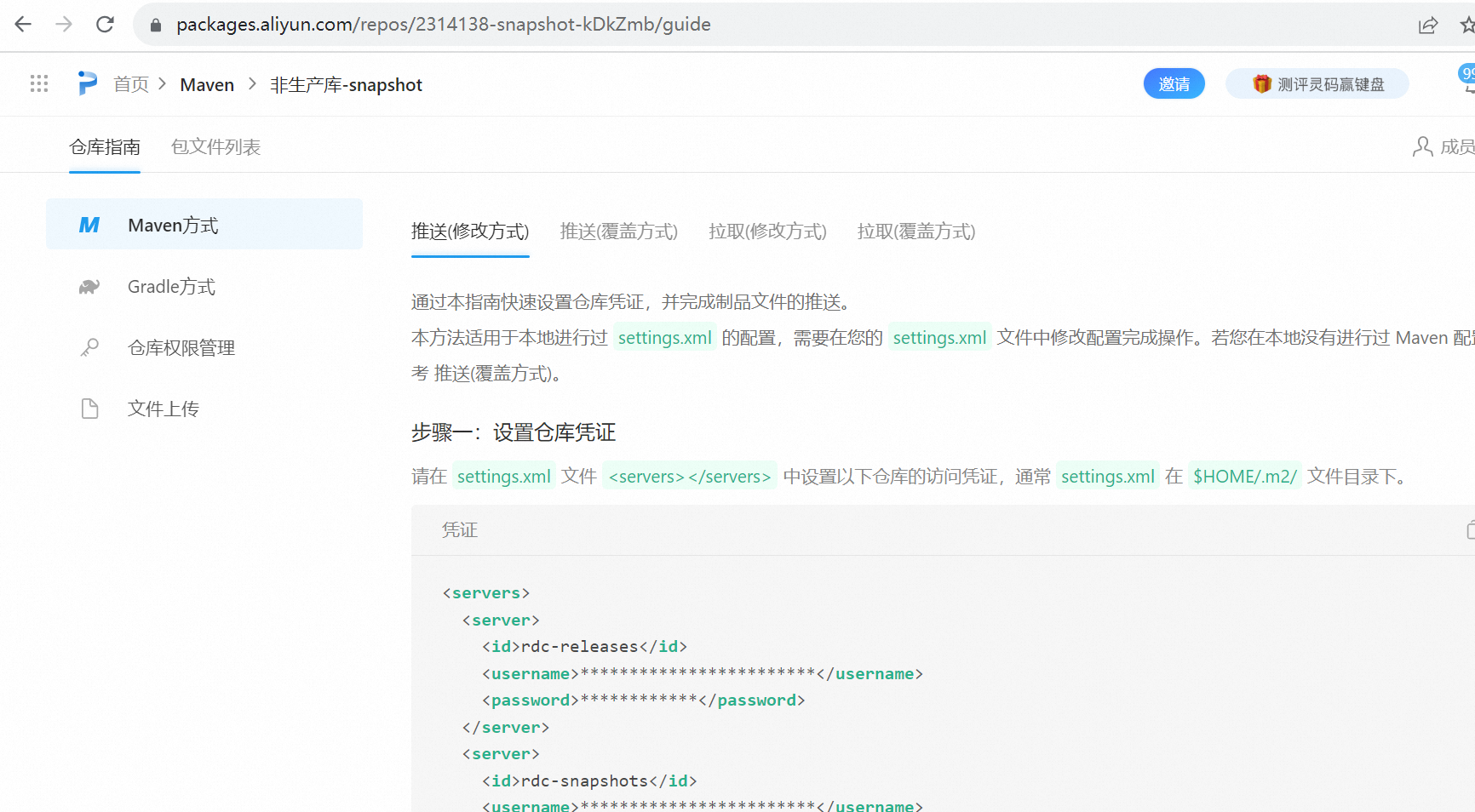Image resolution: width=1475 pixels, height=812 pixels.
Task: Select Maven方式 in sidebar
Action: pos(204,224)
